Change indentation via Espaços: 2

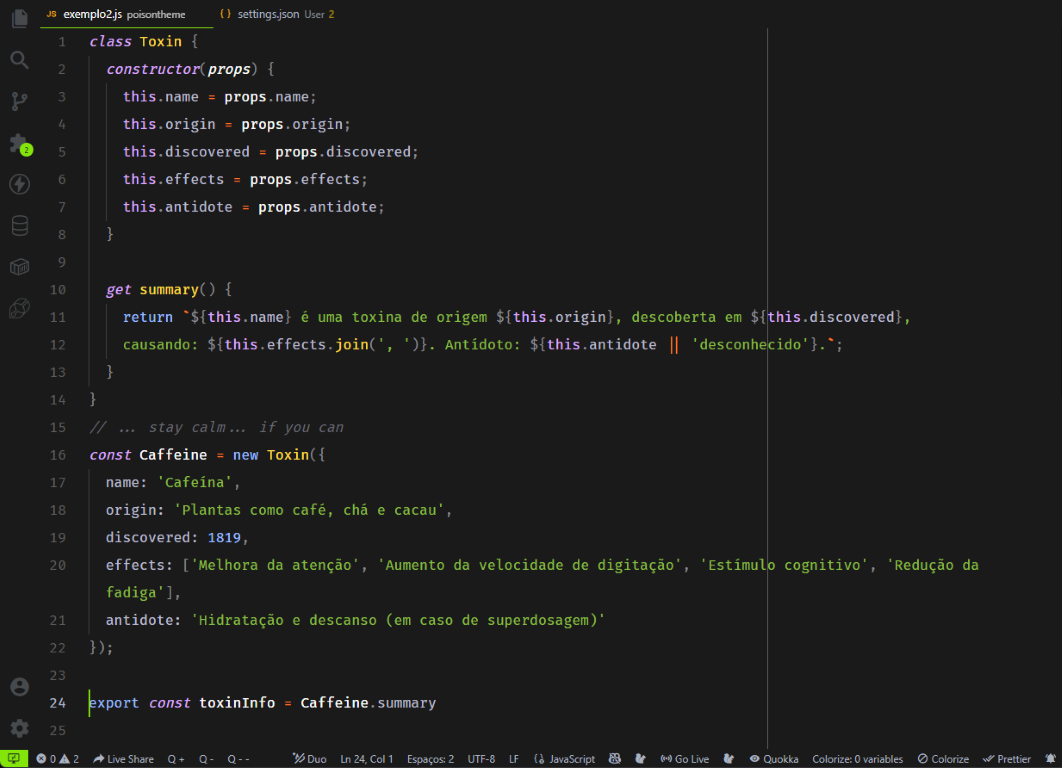click(431, 759)
